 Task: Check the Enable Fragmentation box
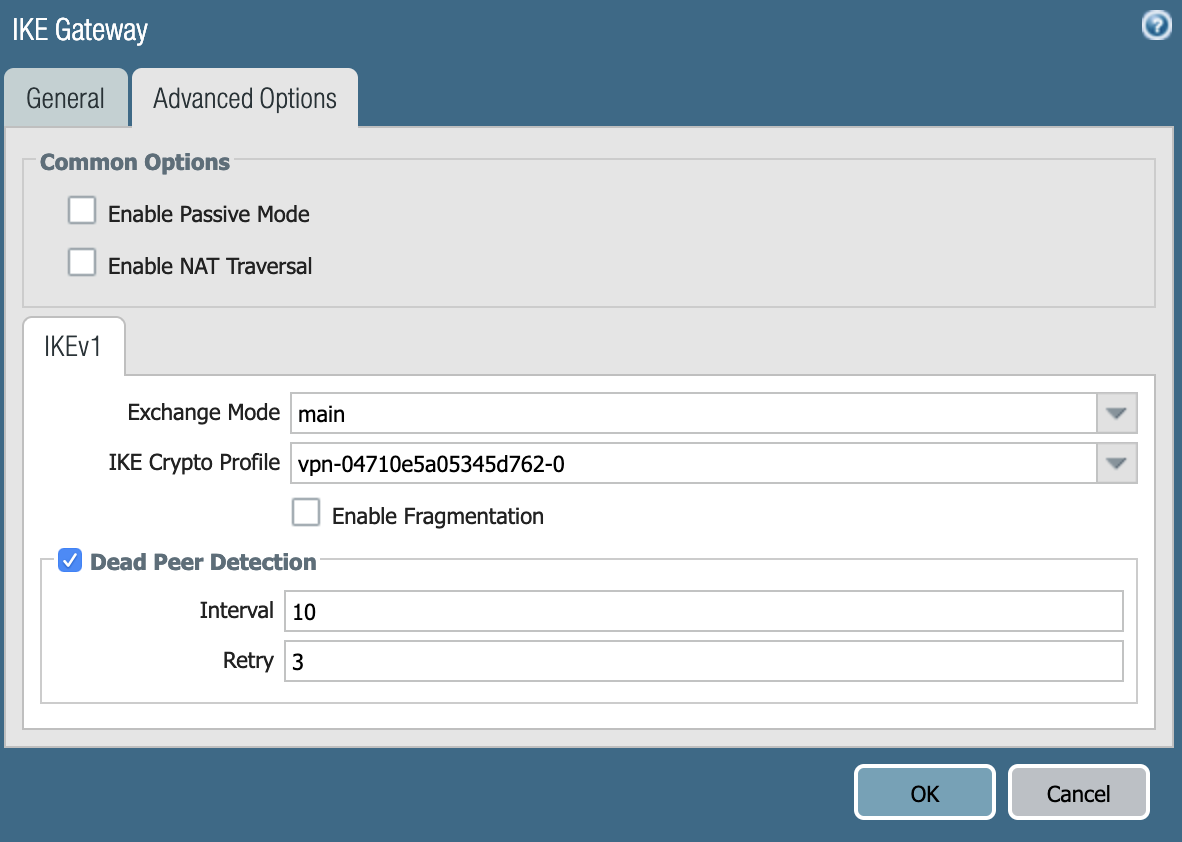pyautogui.click(x=306, y=513)
